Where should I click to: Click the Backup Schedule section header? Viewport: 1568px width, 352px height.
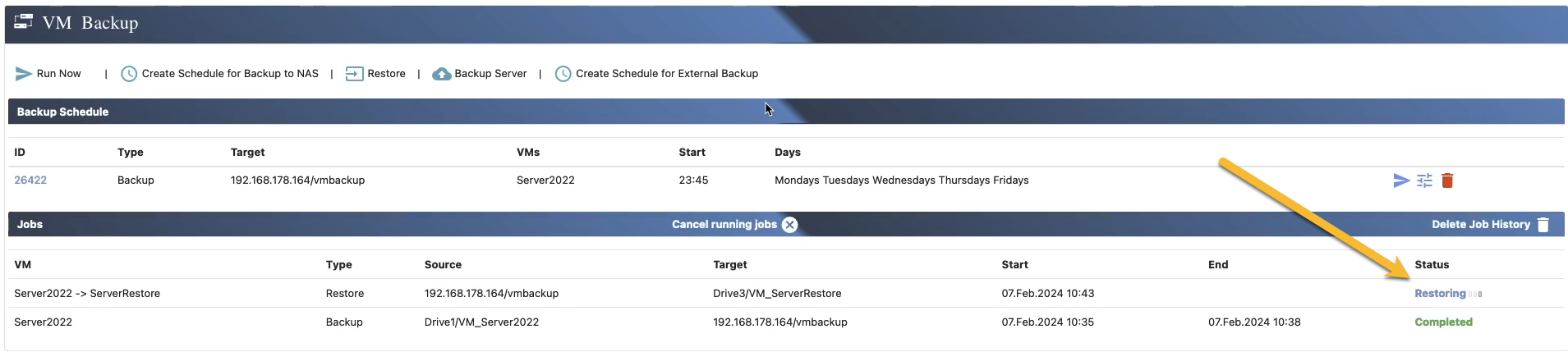[x=62, y=112]
